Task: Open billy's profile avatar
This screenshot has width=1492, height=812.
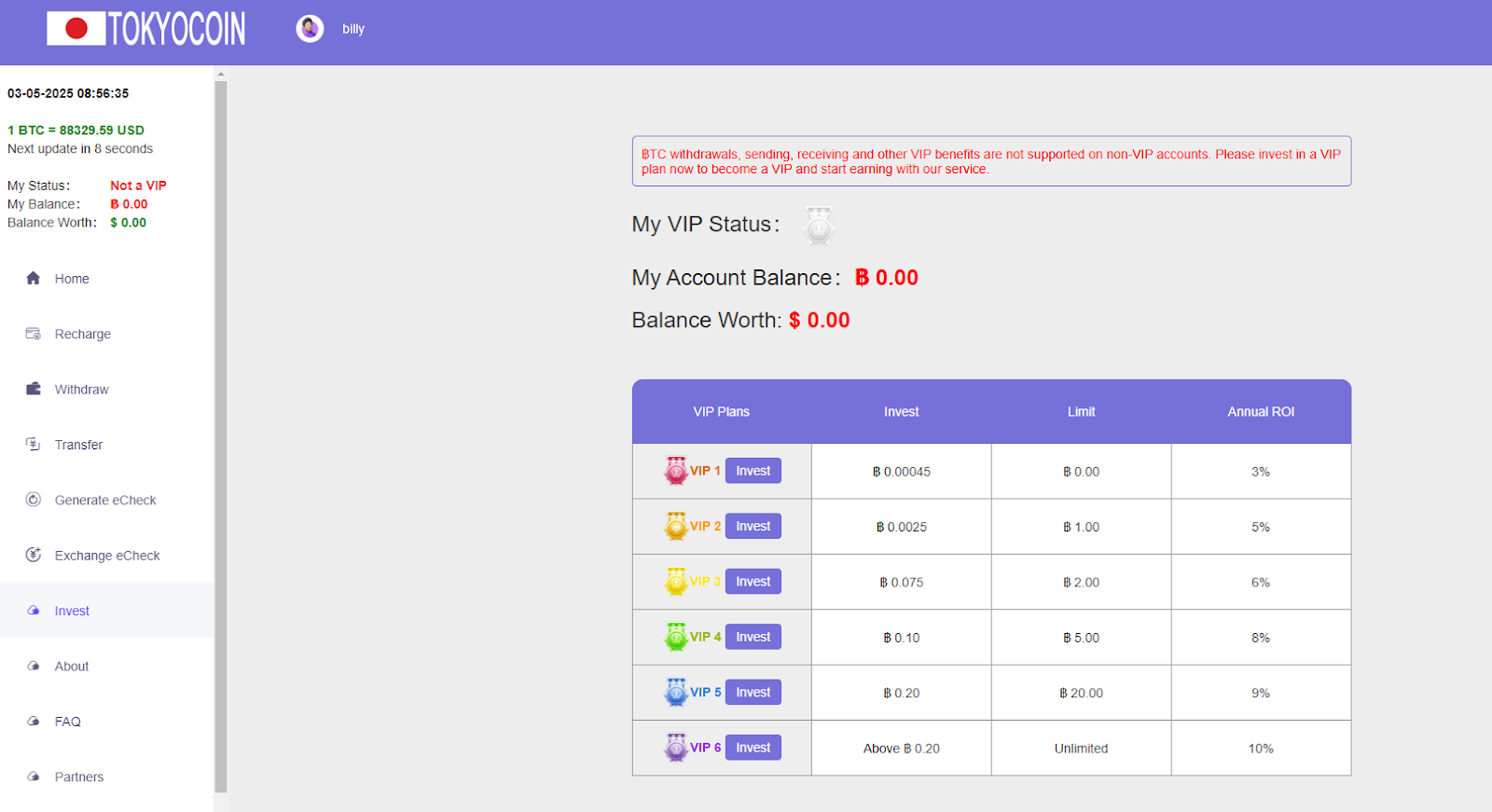Action: point(310,29)
